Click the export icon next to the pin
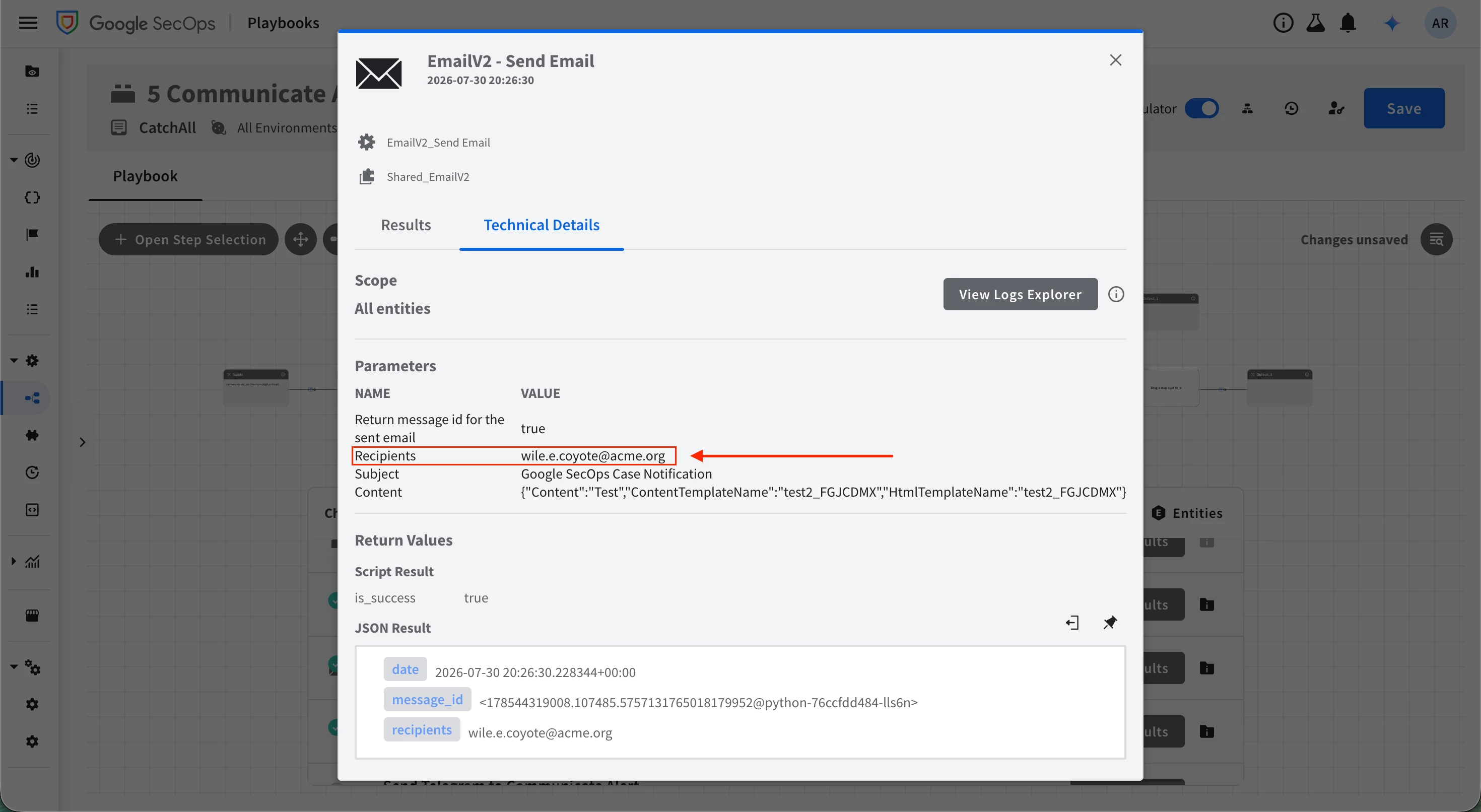Screen dimensions: 1481x812 1072,622
